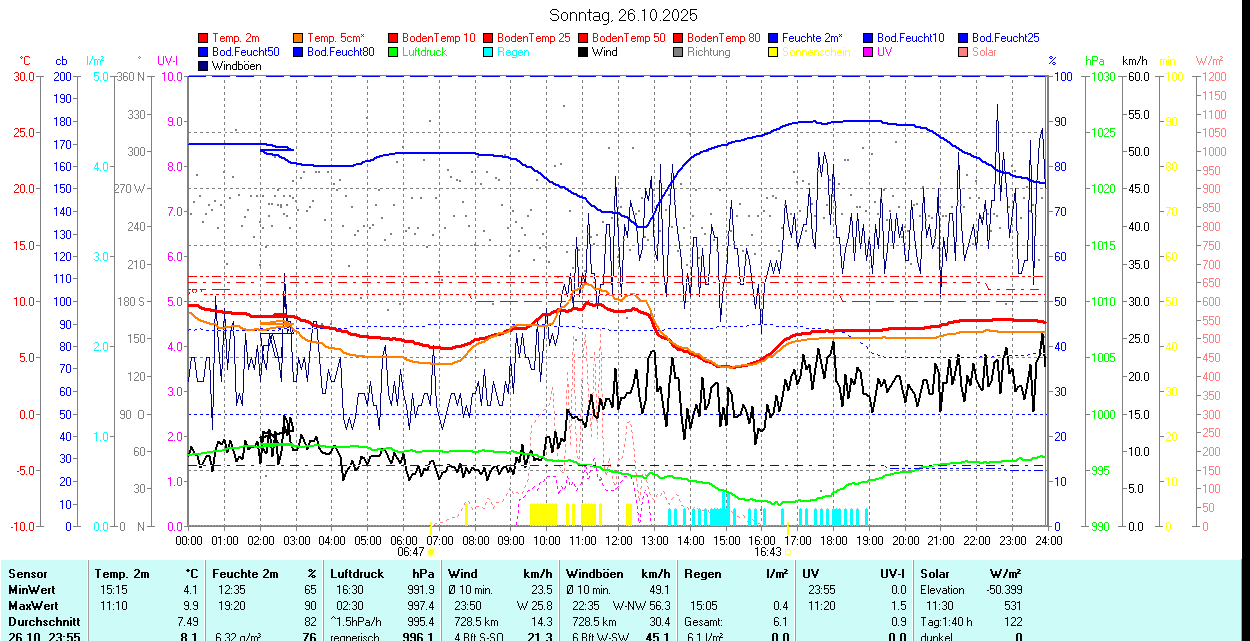Click the 16:43 sunset time marker

click(x=767, y=551)
